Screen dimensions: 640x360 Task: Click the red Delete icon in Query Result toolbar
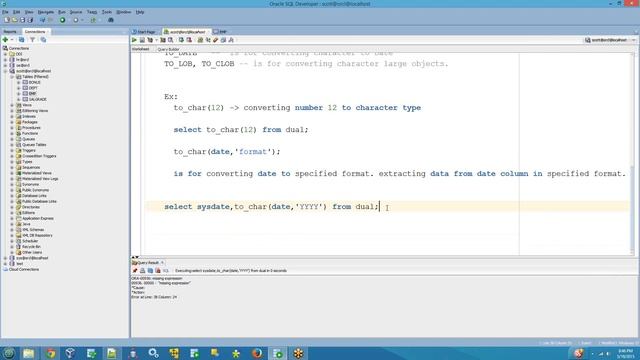[158, 271]
